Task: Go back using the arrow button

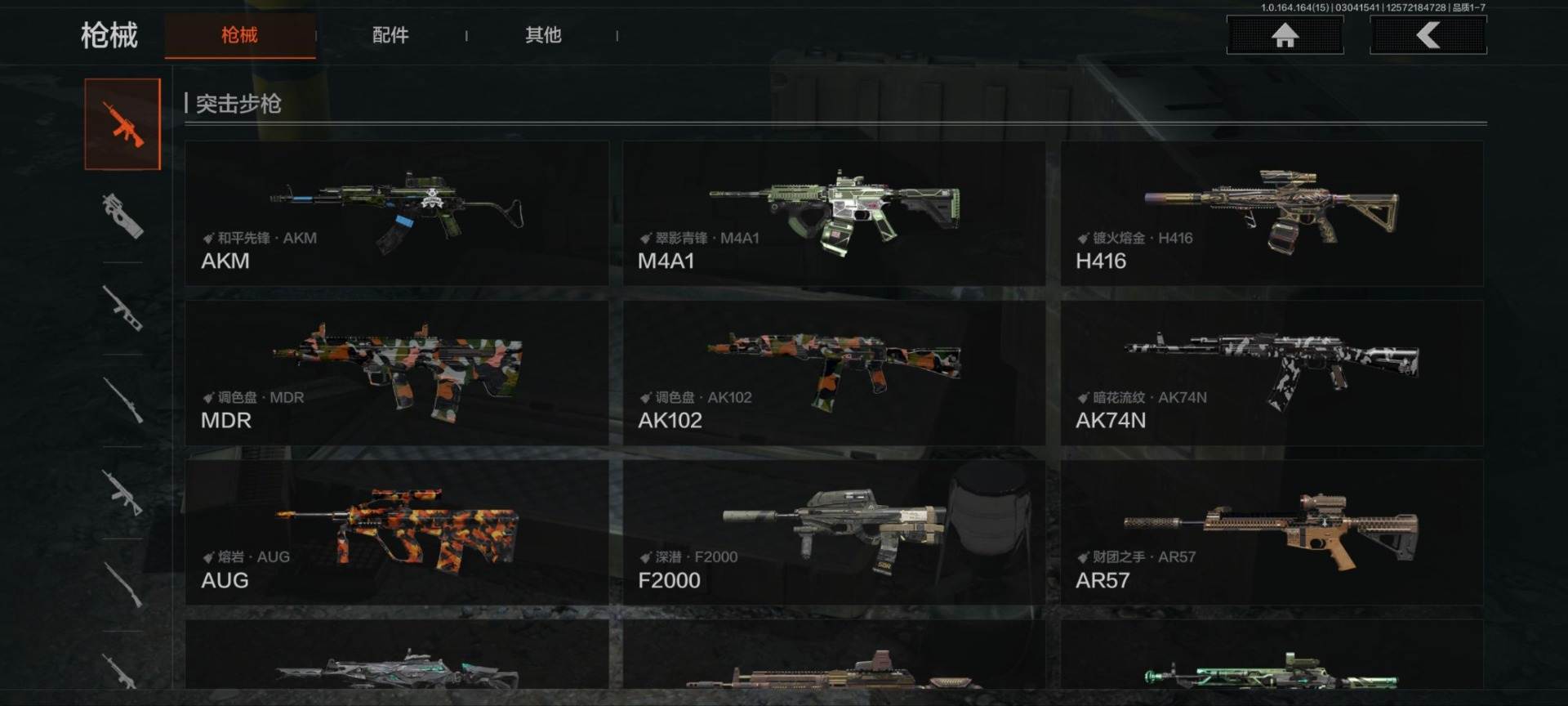Action: tap(1428, 35)
